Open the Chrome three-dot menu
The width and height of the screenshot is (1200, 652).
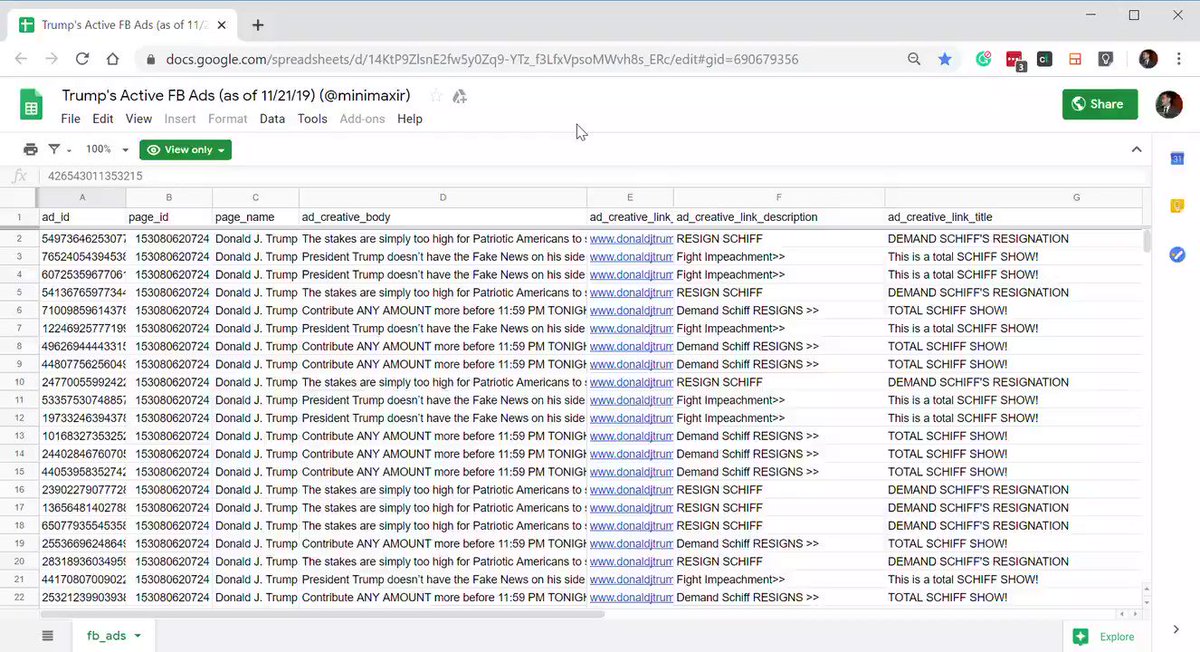click(x=1180, y=59)
